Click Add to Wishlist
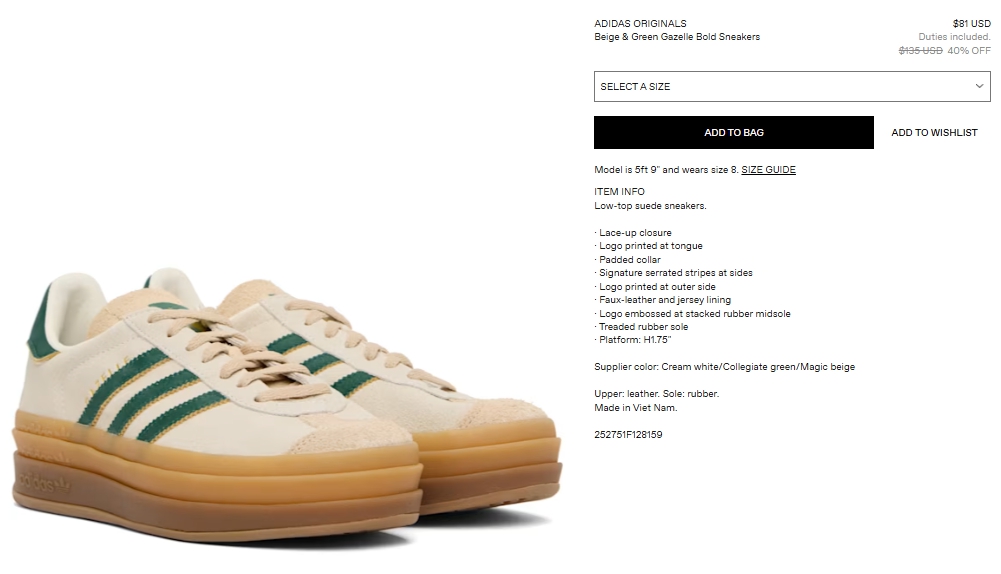1001x574 pixels. [934, 132]
